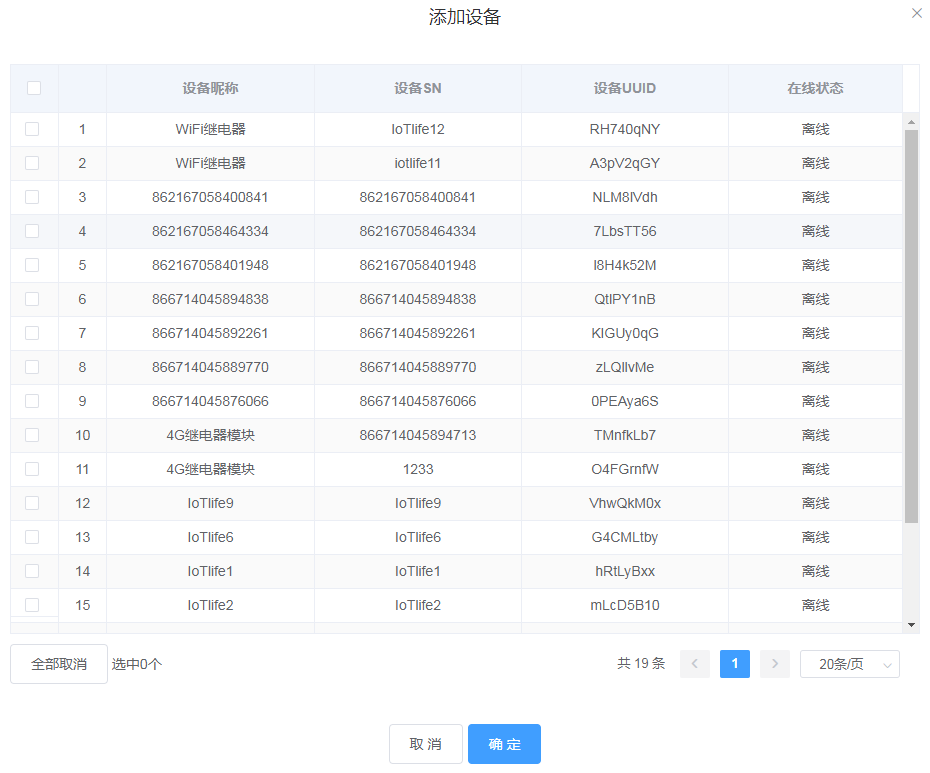
Task: Click UUID cell QtlPY1nB
Action: (x=625, y=299)
